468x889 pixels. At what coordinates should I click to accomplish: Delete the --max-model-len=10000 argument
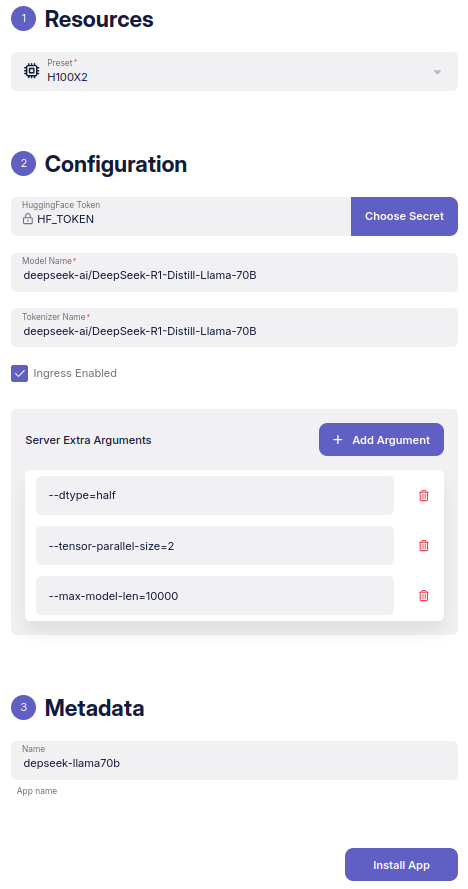point(423,595)
